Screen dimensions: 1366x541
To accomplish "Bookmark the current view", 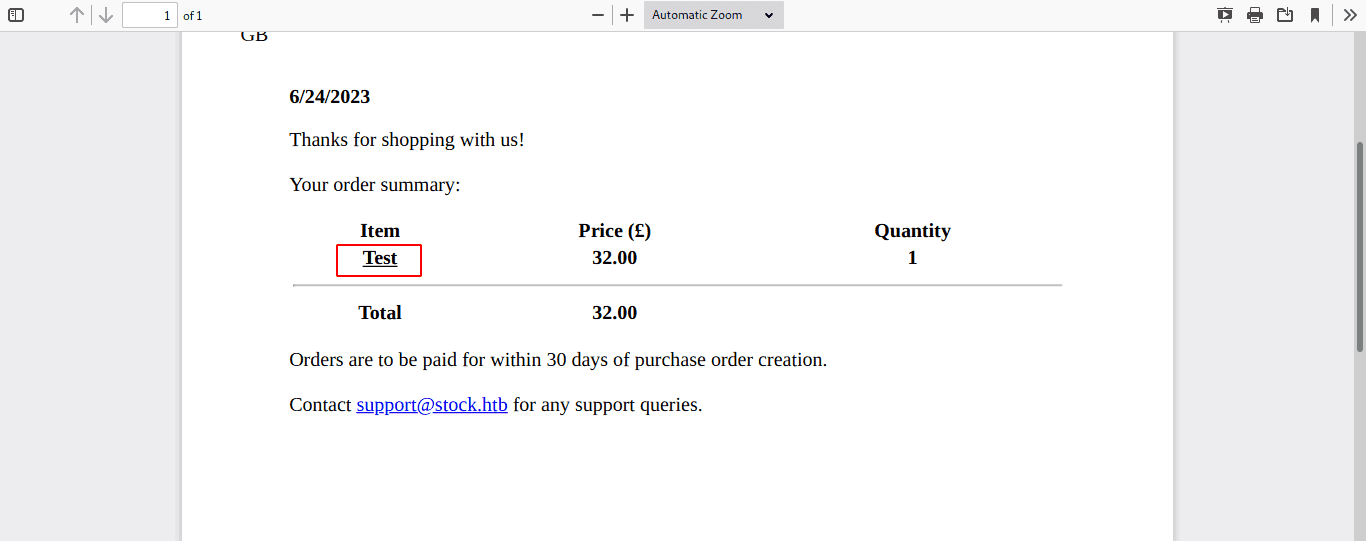I will (x=1315, y=15).
